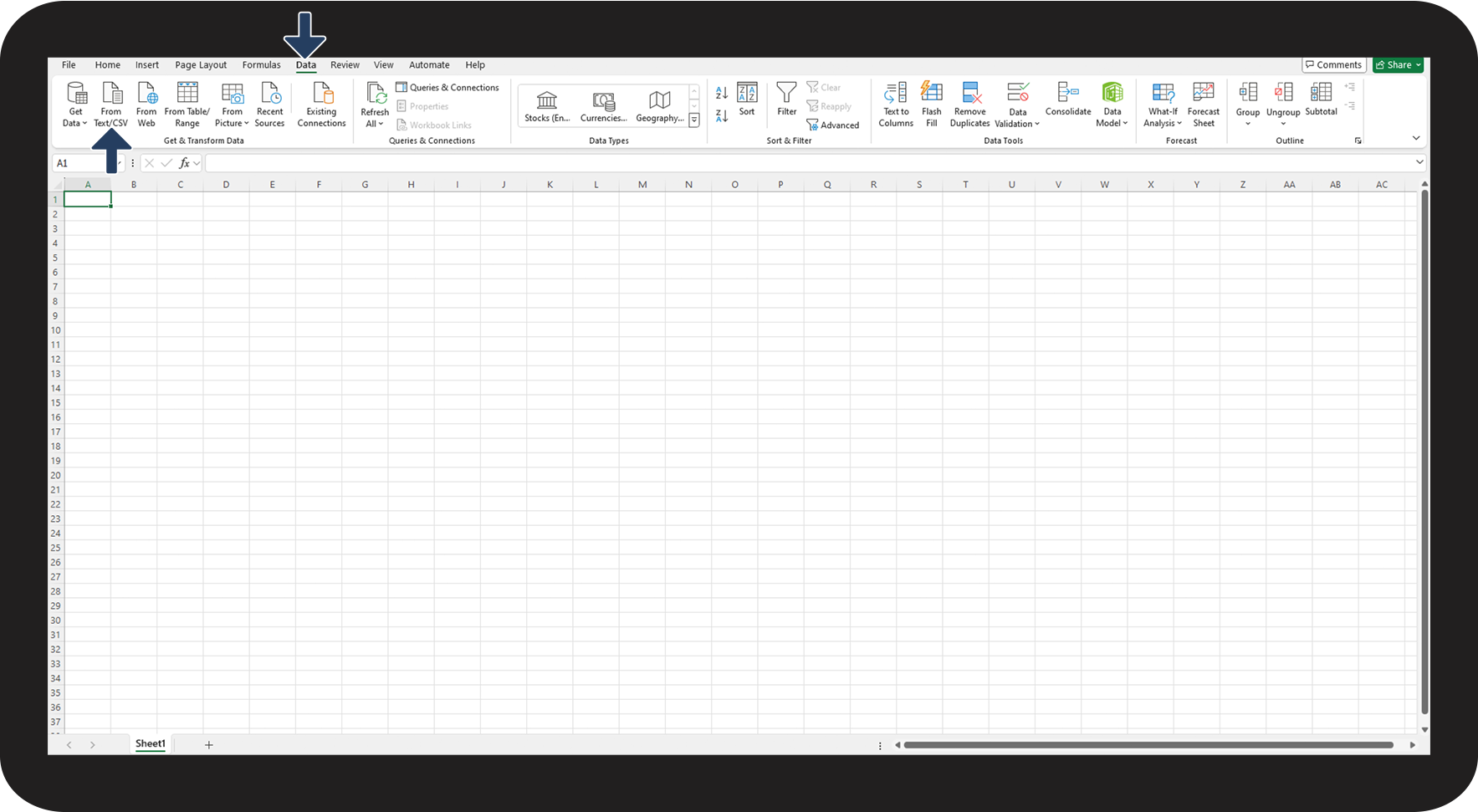Click the From Text/CSV import icon

[111, 94]
